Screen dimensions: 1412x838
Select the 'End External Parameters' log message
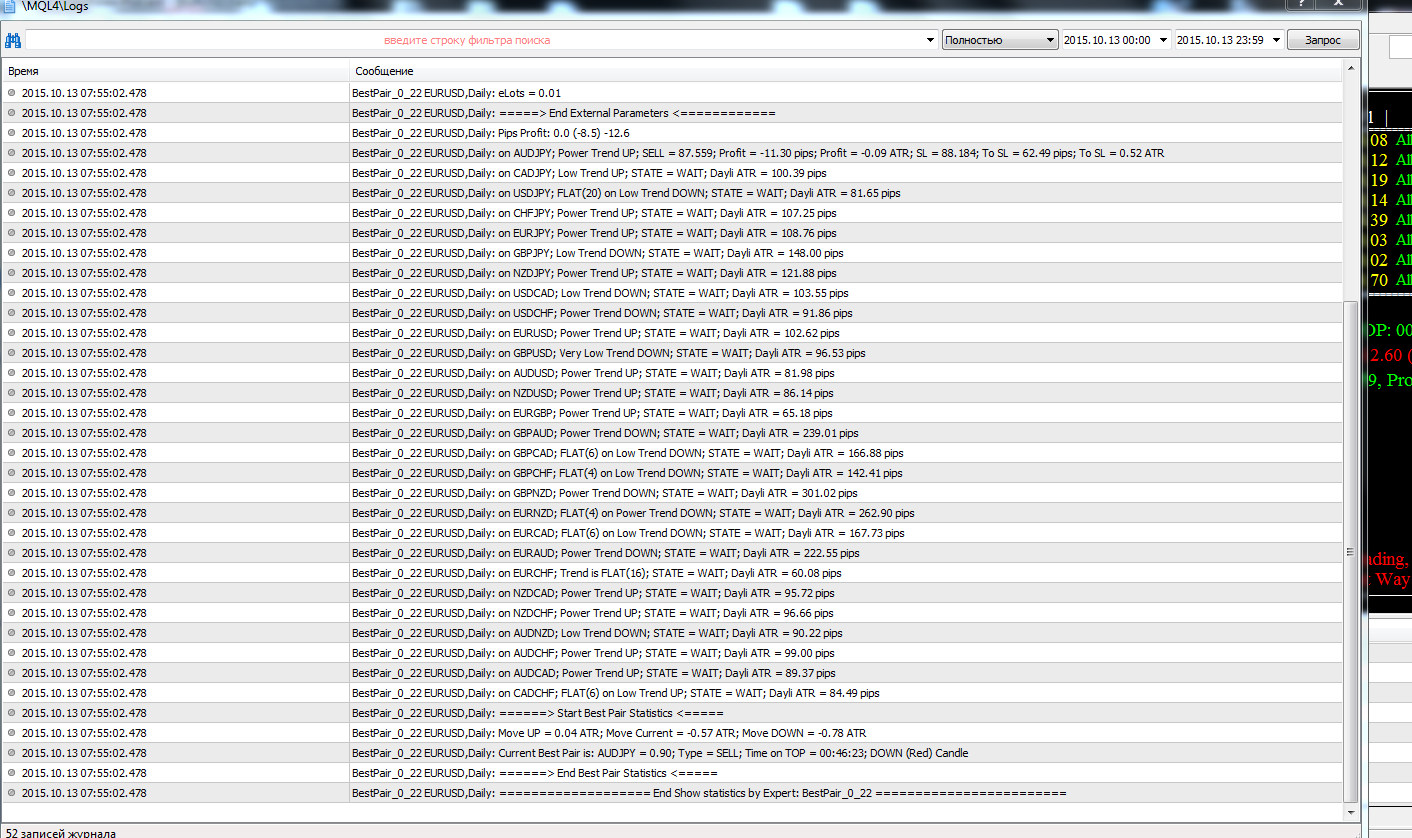click(672, 113)
